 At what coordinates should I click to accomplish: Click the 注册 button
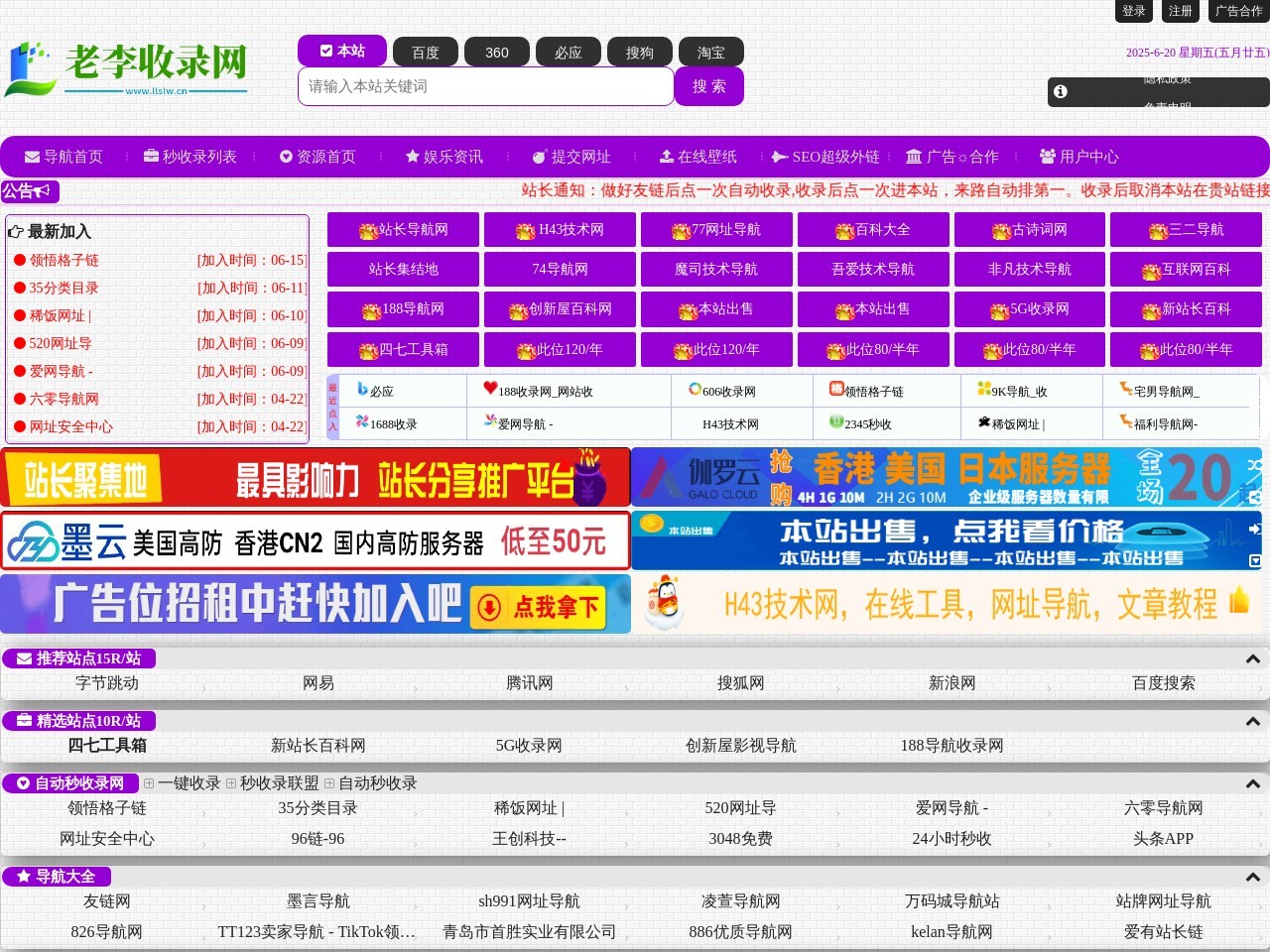coord(1181,11)
